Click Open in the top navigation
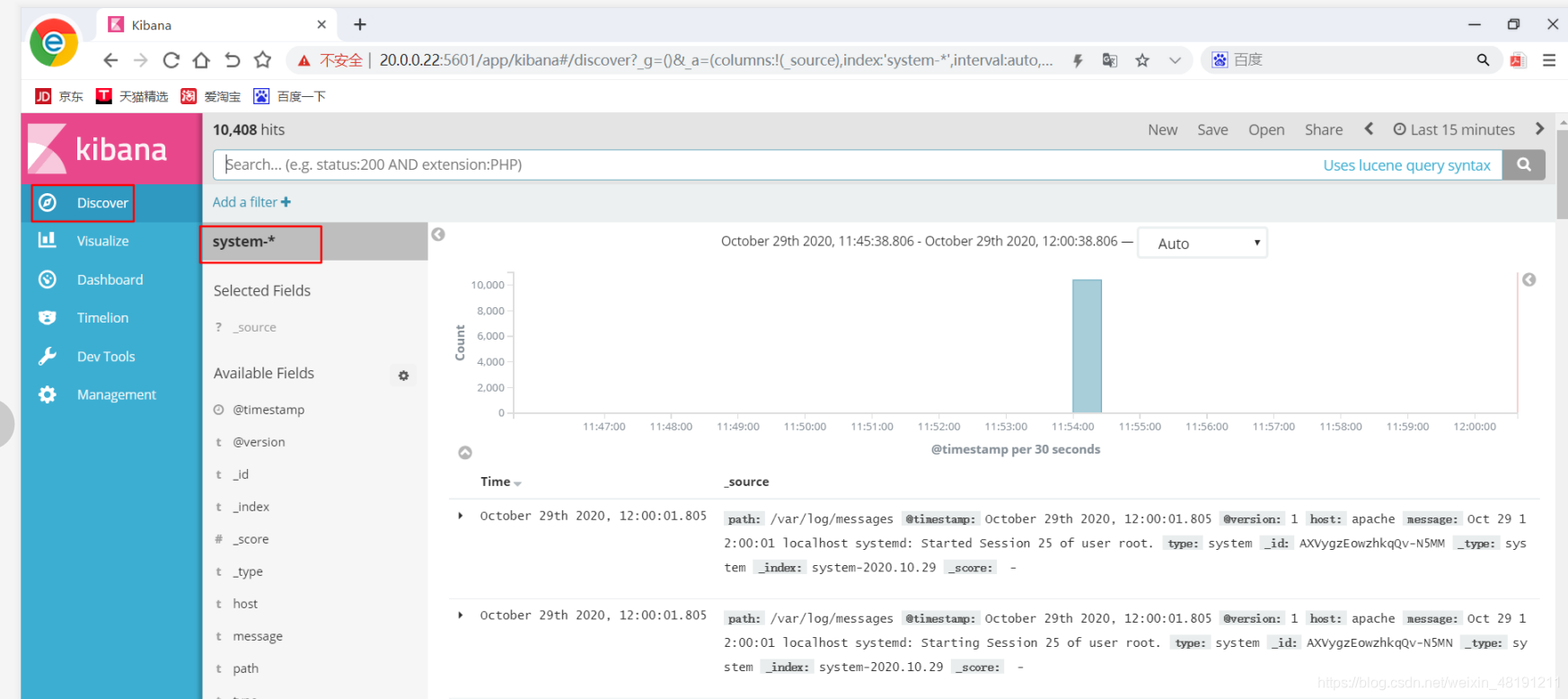The width and height of the screenshot is (1568, 699). (x=1266, y=129)
